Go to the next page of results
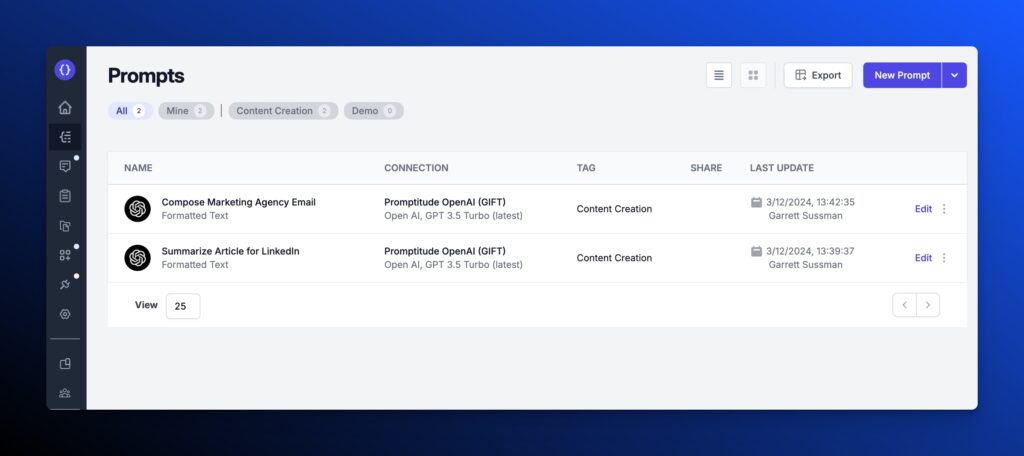 pyautogui.click(x=928, y=305)
